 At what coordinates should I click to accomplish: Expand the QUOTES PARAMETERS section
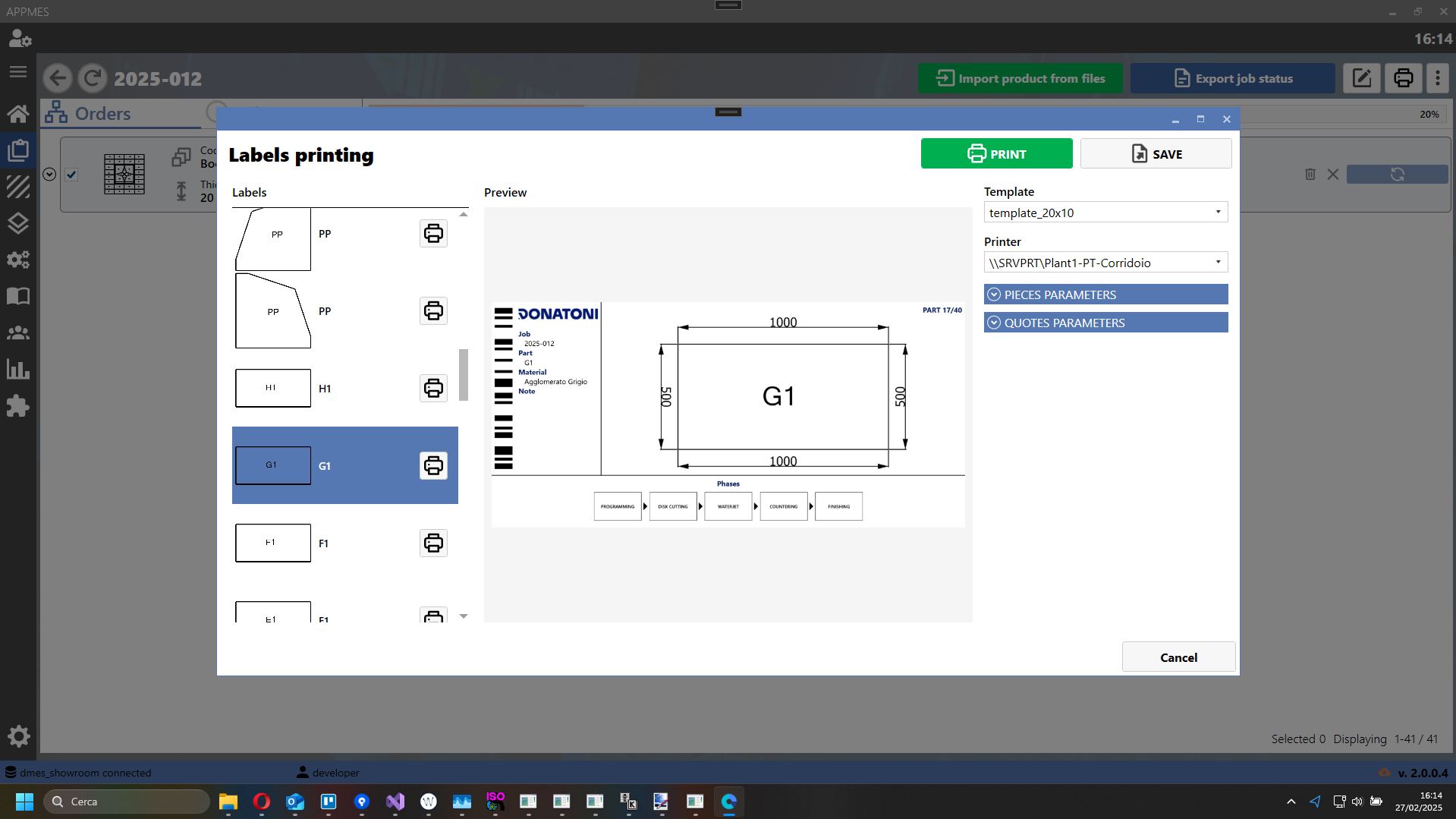click(1105, 323)
